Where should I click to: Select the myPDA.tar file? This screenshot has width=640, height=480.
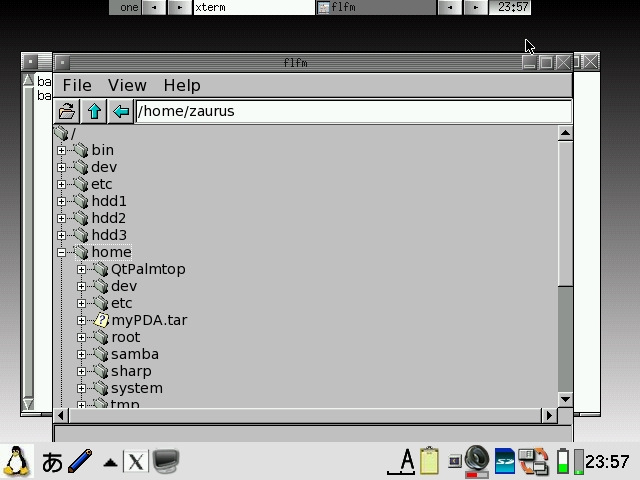click(149, 320)
